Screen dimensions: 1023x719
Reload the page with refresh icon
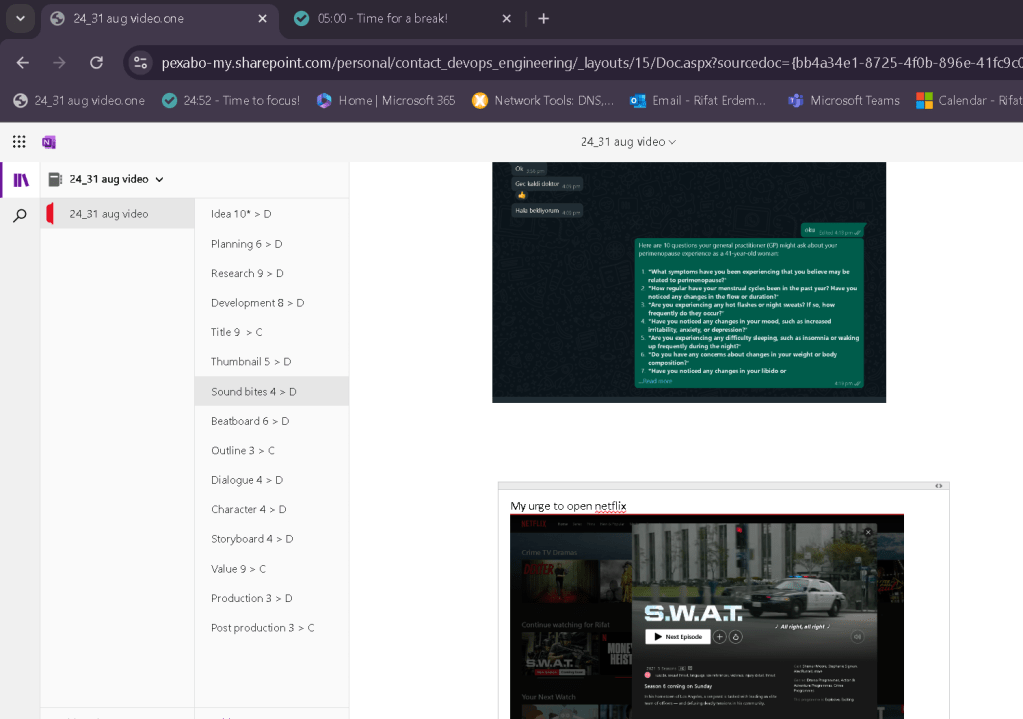[97, 63]
